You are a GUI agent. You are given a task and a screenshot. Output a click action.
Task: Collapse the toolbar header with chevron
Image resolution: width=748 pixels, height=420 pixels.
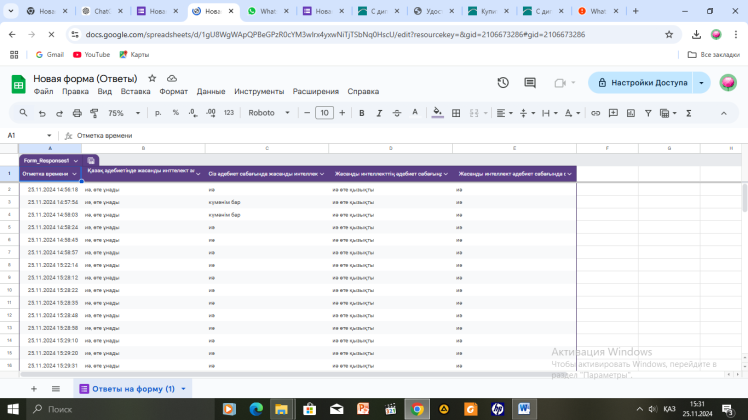click(724, 113)
